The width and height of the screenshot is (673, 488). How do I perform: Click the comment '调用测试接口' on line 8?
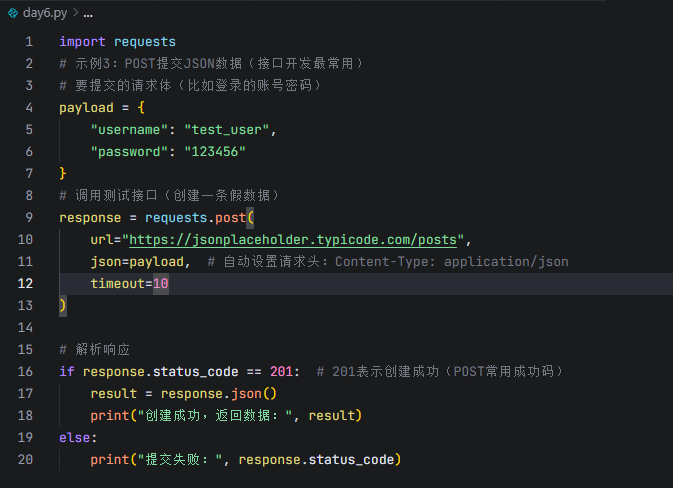click(x=116, y=196)
